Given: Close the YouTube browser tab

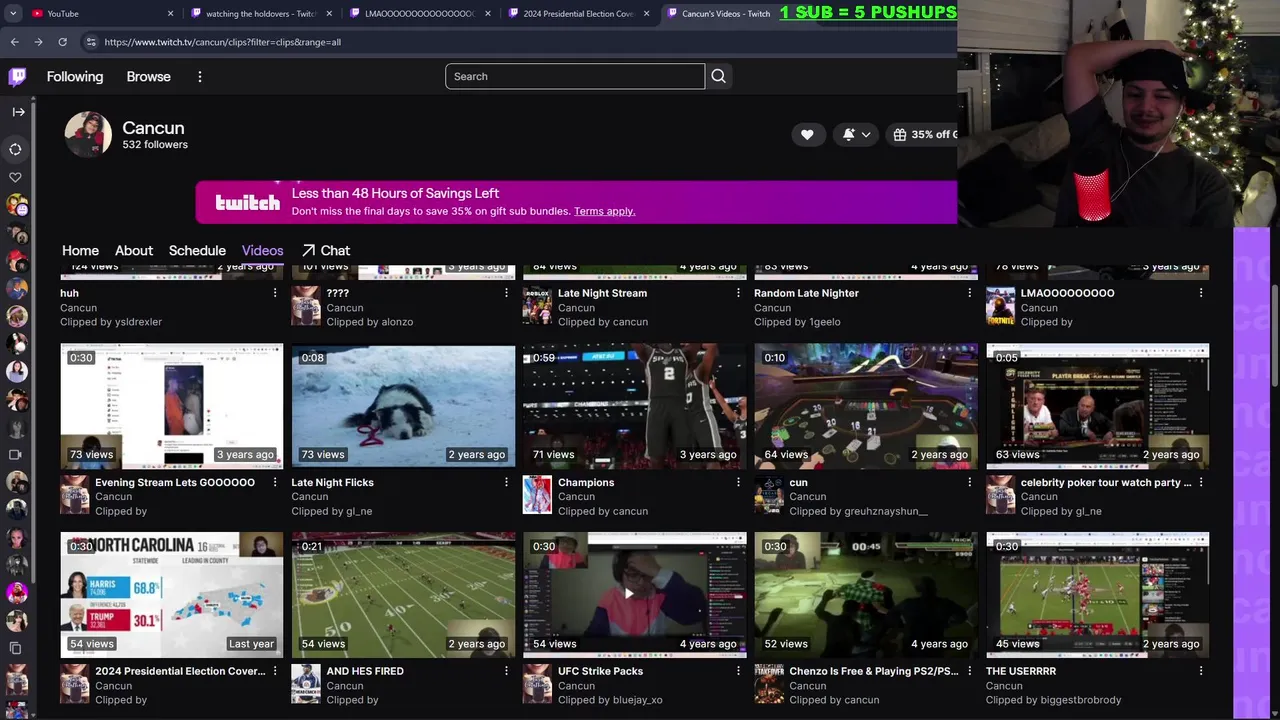Looking at the screenshot, I should (x=170, y=13).
